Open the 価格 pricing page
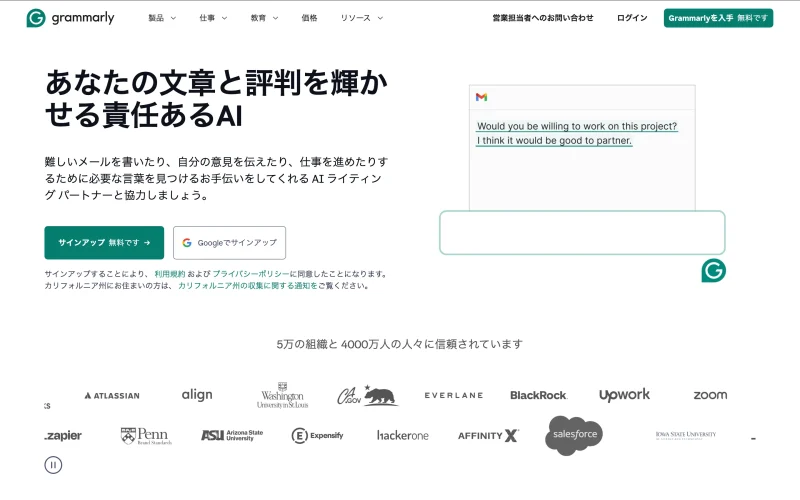 click(x=309, y=18)
